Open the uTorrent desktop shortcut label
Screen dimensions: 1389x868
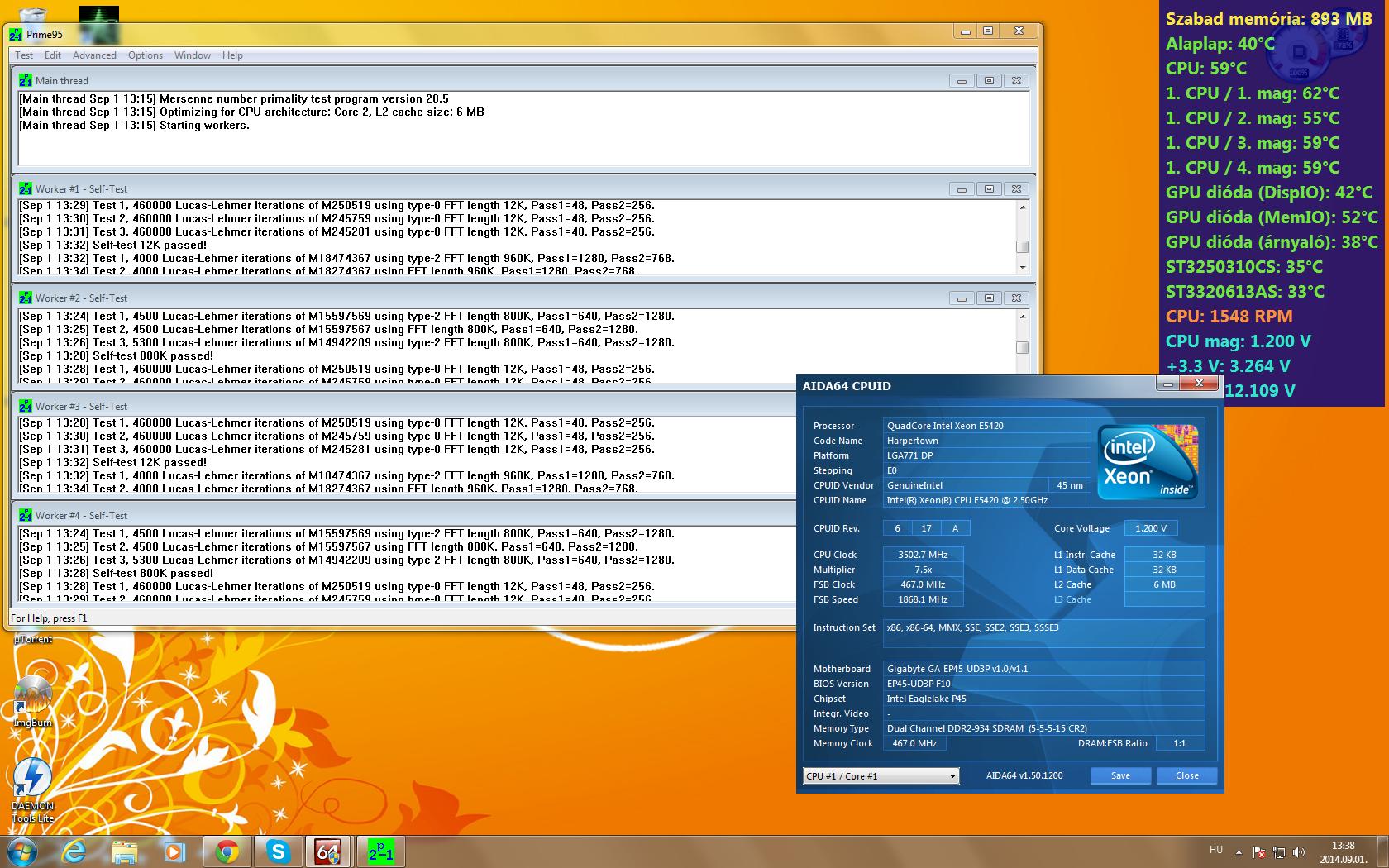33,639
